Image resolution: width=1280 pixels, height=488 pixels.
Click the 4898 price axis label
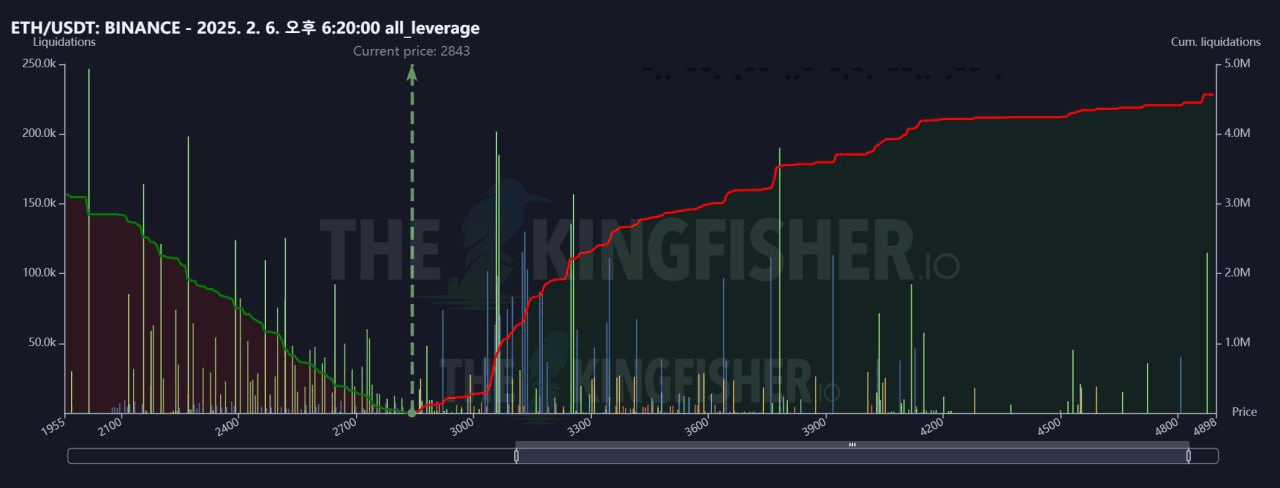[1203, 427]
